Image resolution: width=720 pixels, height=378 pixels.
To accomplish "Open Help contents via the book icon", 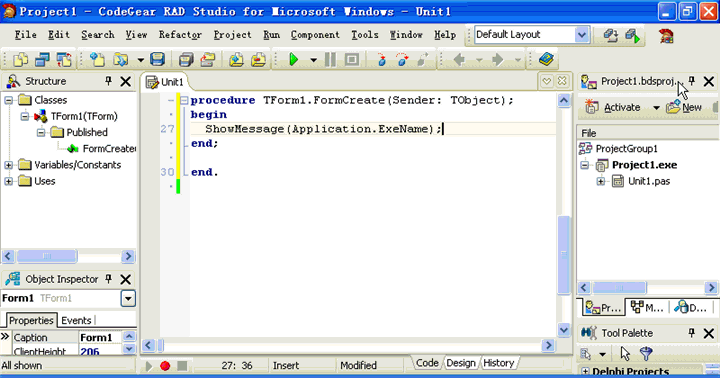I will [x=546, y=59].
